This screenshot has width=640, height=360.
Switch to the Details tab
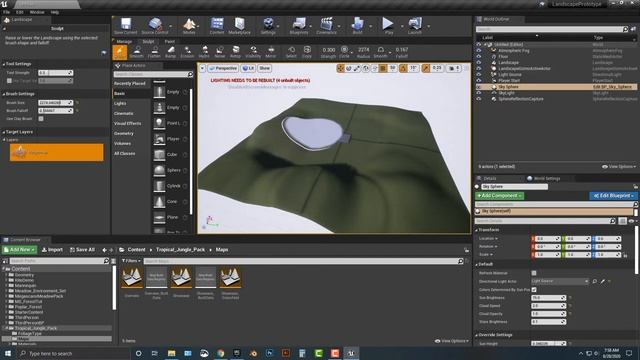coord(489,178)
